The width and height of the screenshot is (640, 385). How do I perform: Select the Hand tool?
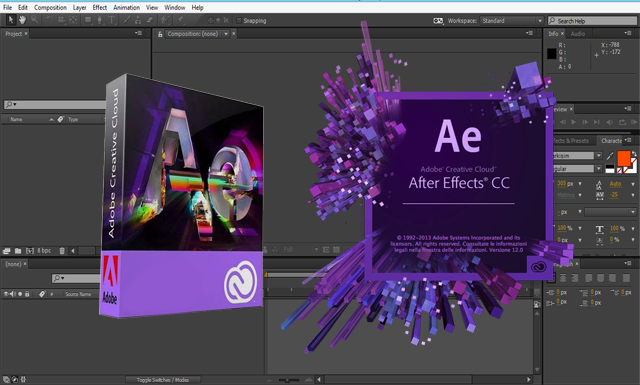click(22, 20)
